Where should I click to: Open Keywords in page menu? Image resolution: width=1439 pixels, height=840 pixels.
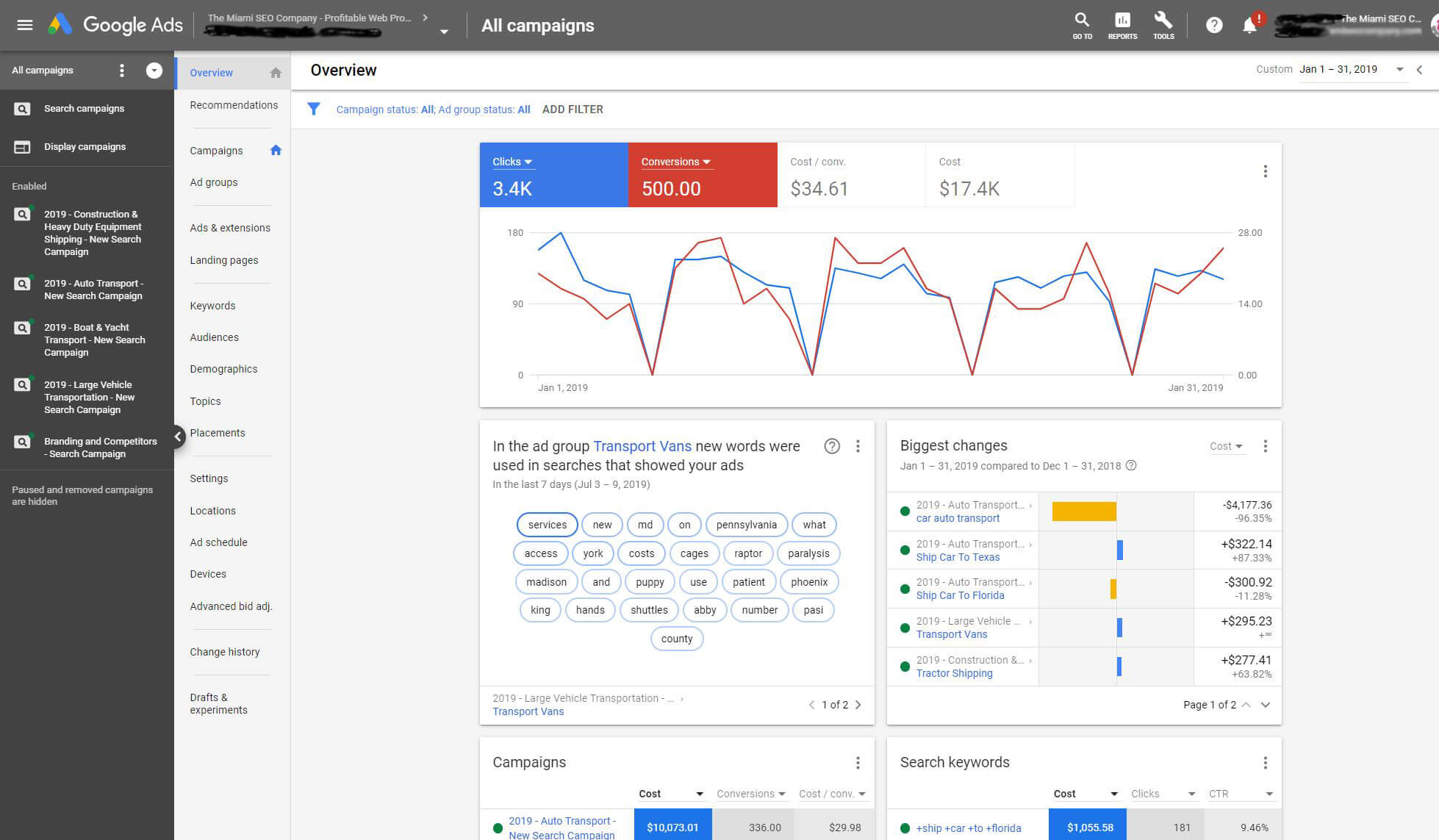click(212, 306)
